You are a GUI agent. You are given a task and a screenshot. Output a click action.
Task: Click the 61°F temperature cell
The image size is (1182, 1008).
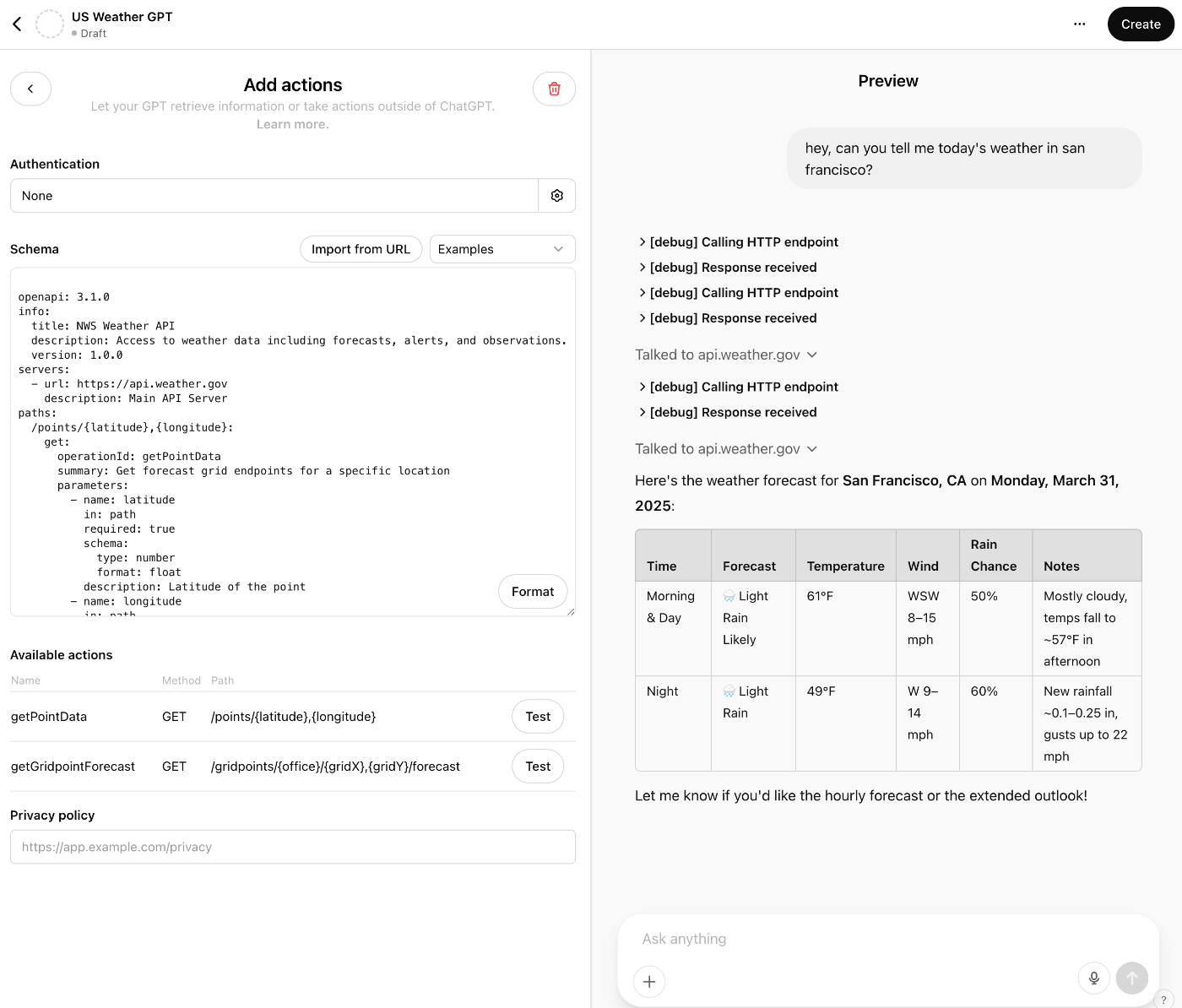click(x=846, y=629)
